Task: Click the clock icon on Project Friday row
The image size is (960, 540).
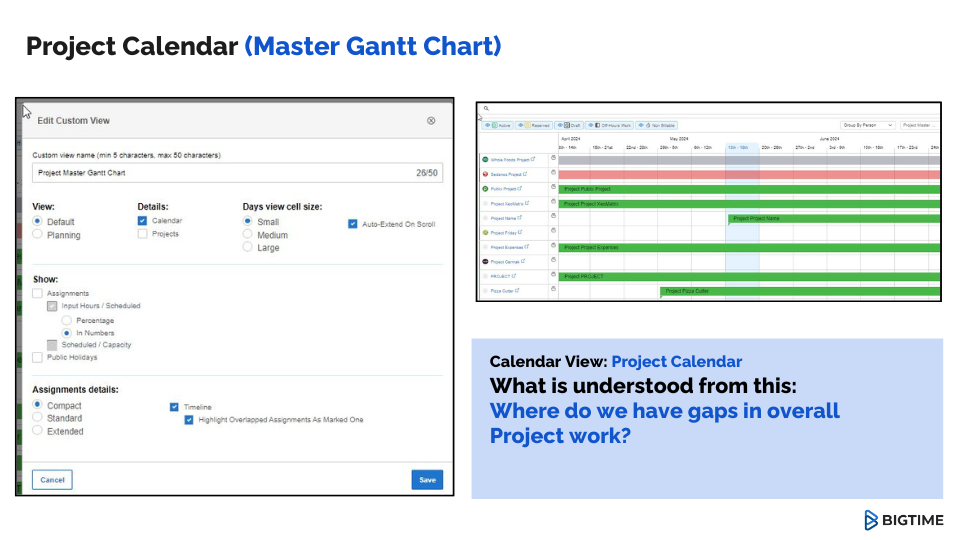Action: click(x=553, y=231)
